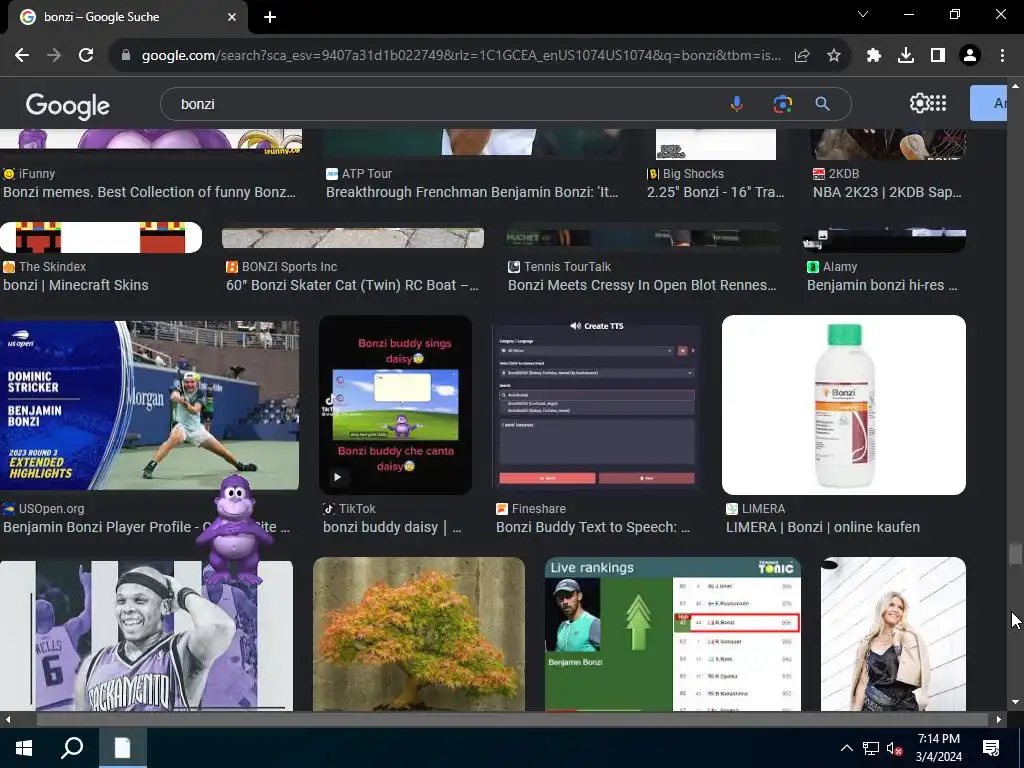1024x768 pixels.
Task: Open the Sacramento basketball player image
Action: [x=146, y=635]
